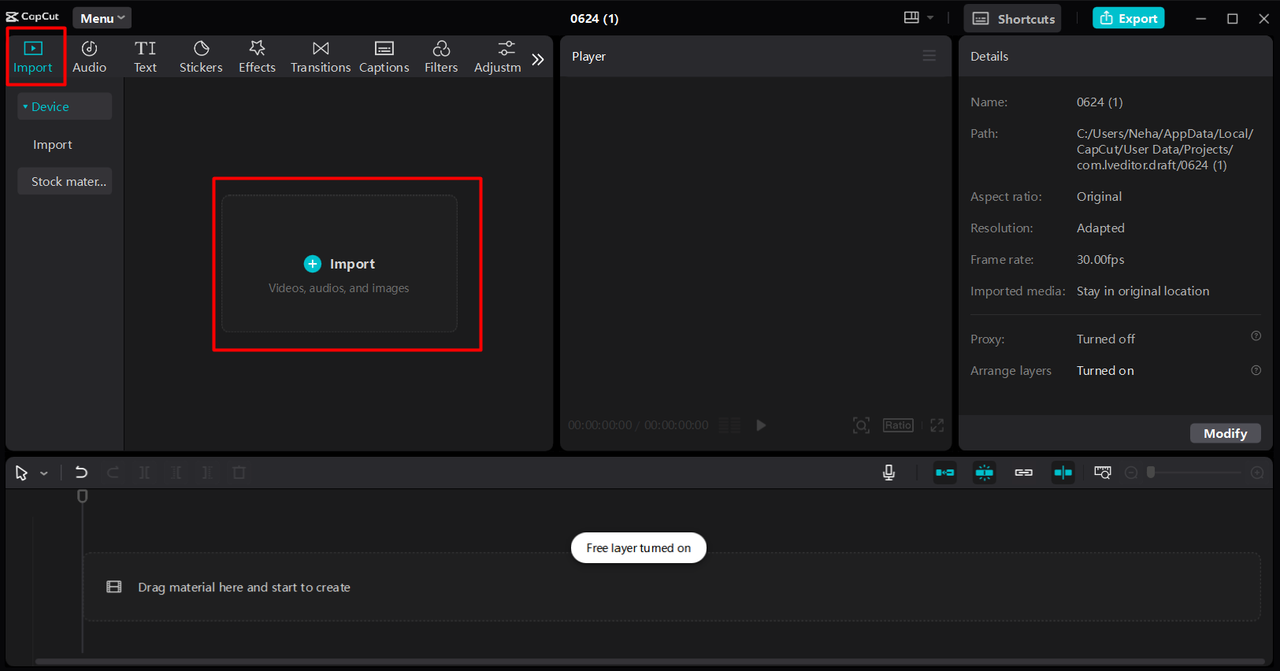Select Import in the sidebar
The image size is (1280, 671).
(x=53, y=145)
